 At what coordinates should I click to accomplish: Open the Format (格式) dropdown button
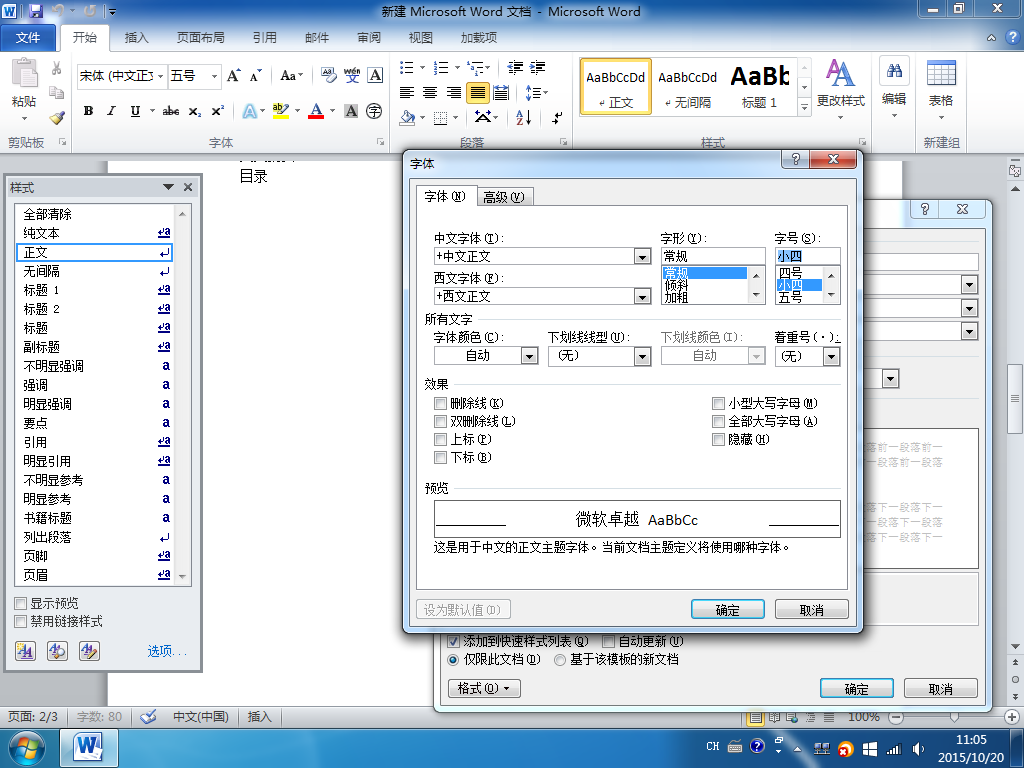coord(485,688)
